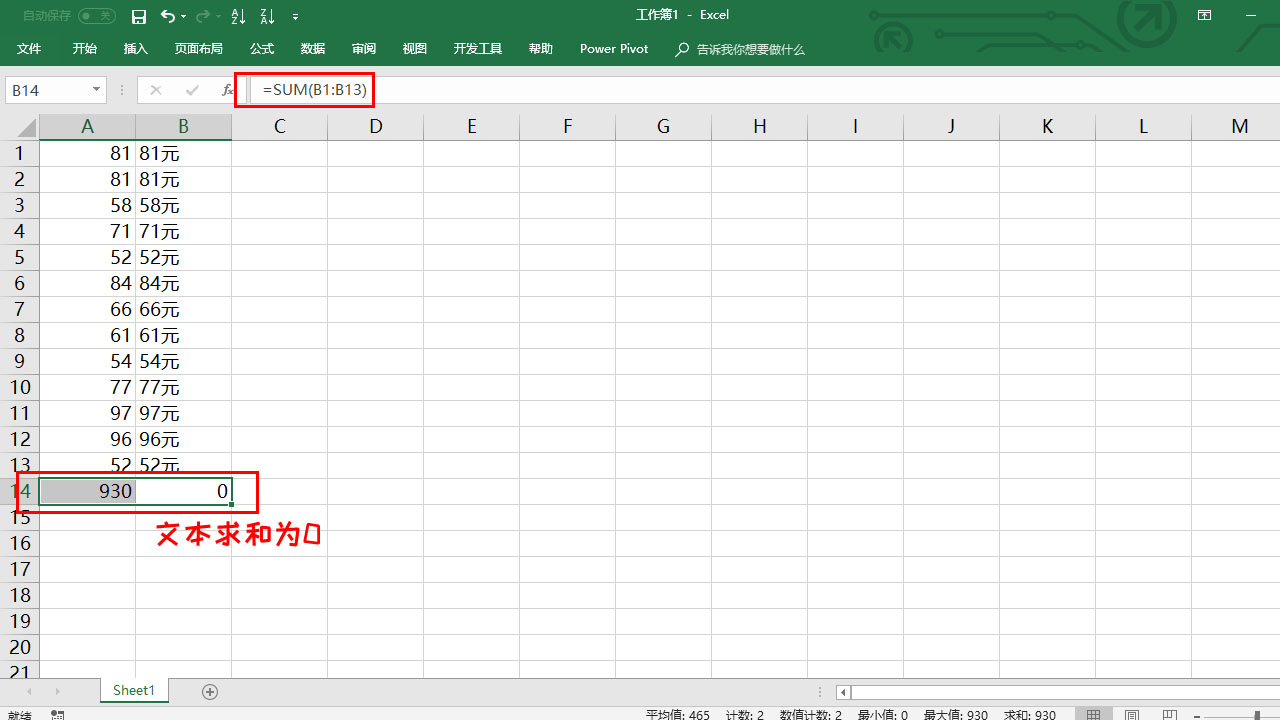Select column E header
The width and height of the screenshot is (1280, 720).
pos(471,127)
